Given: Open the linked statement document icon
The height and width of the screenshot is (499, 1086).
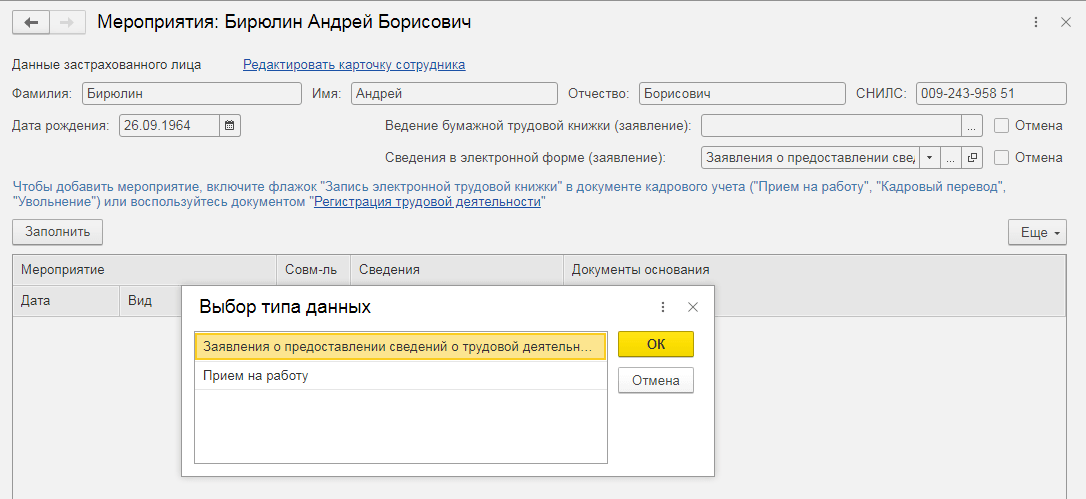Looking at the screenshot, I should click(973, 158).
